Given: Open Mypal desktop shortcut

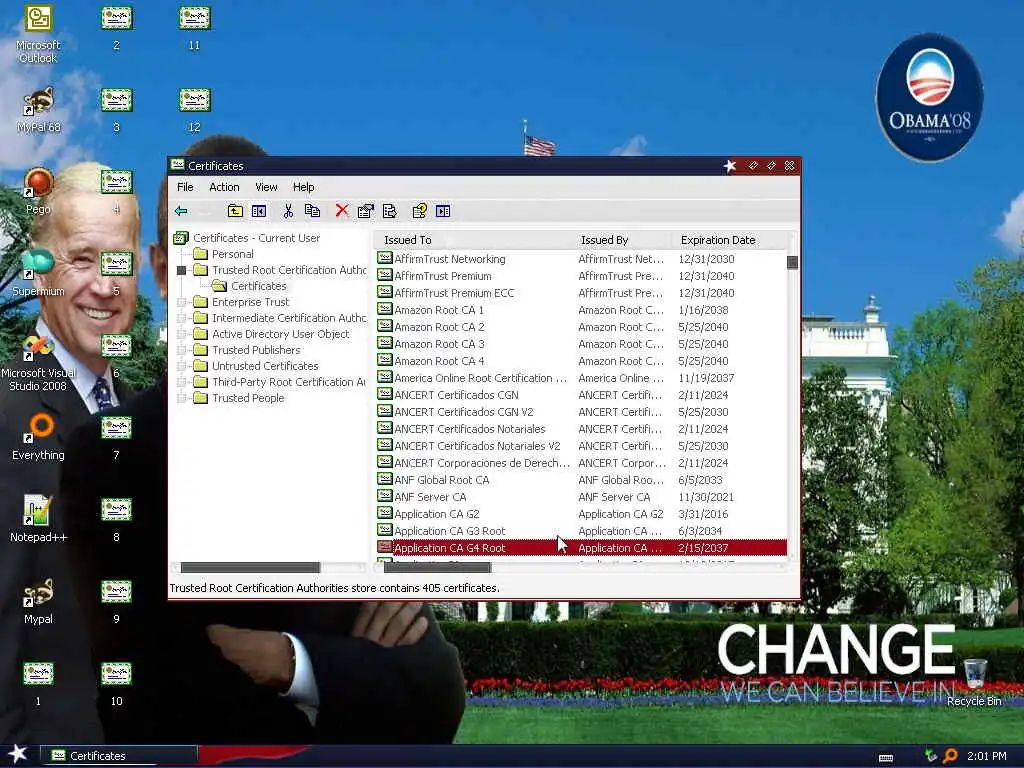Looking at the screenshot, I should click(x=38, y=601).
